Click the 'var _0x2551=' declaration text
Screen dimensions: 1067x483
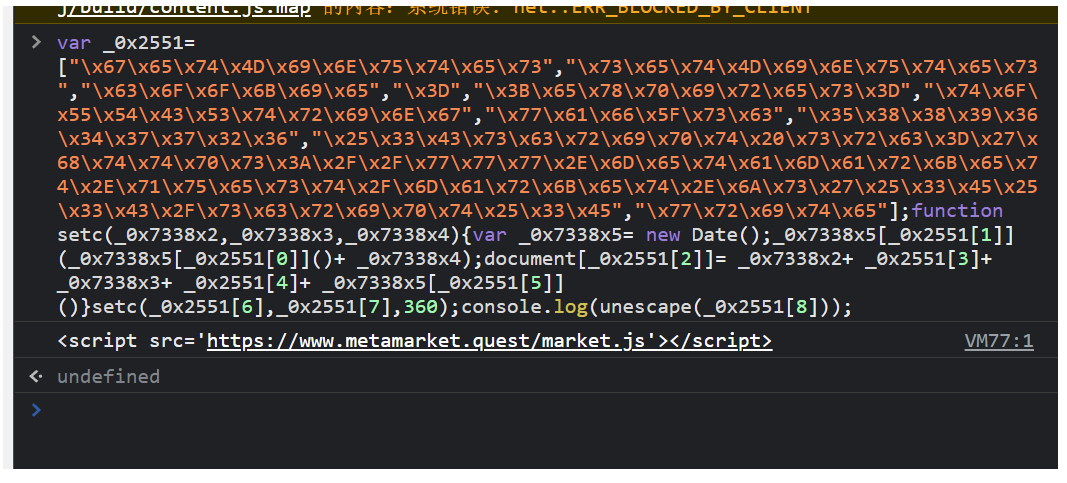pyautogui.click(x=127, y=43)
